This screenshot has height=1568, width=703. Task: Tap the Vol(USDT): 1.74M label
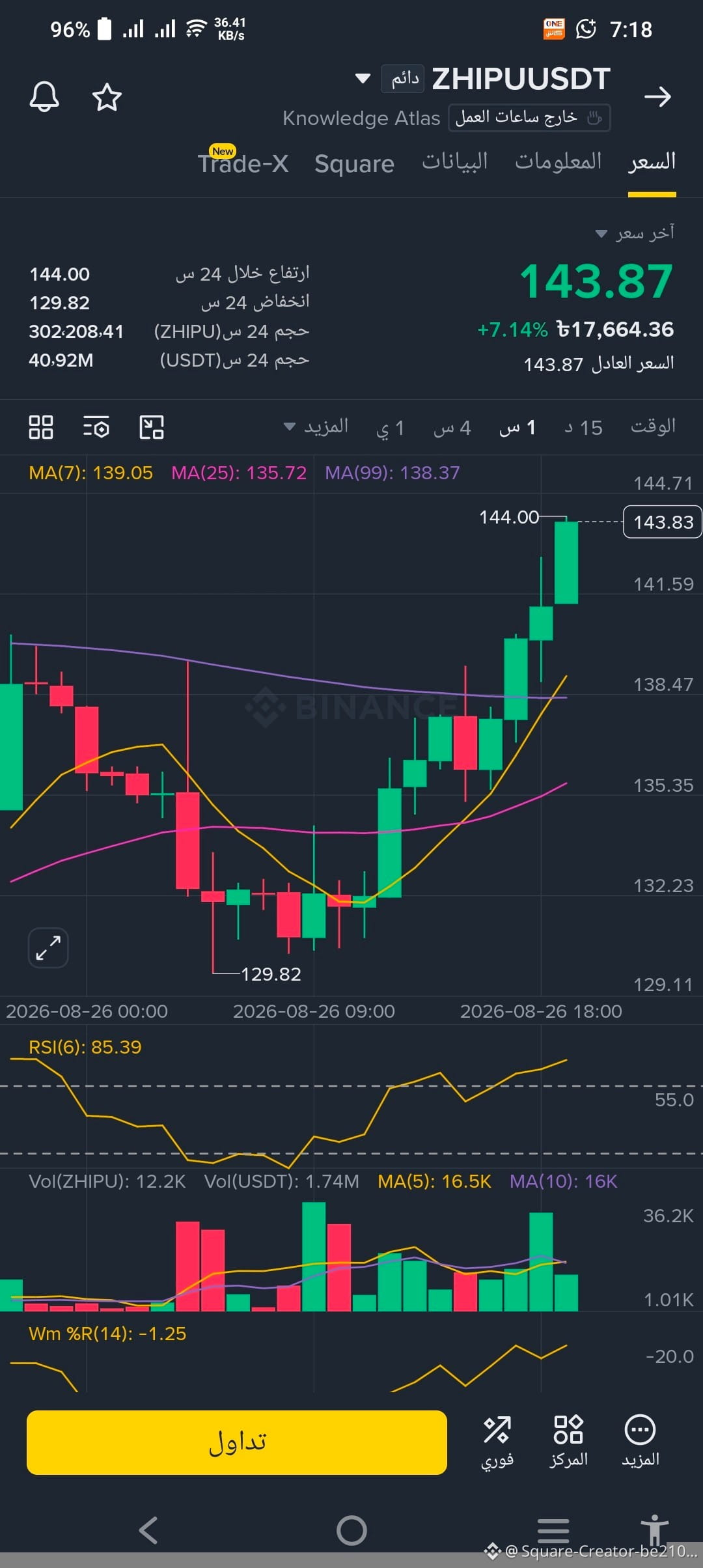(282, 1181)
